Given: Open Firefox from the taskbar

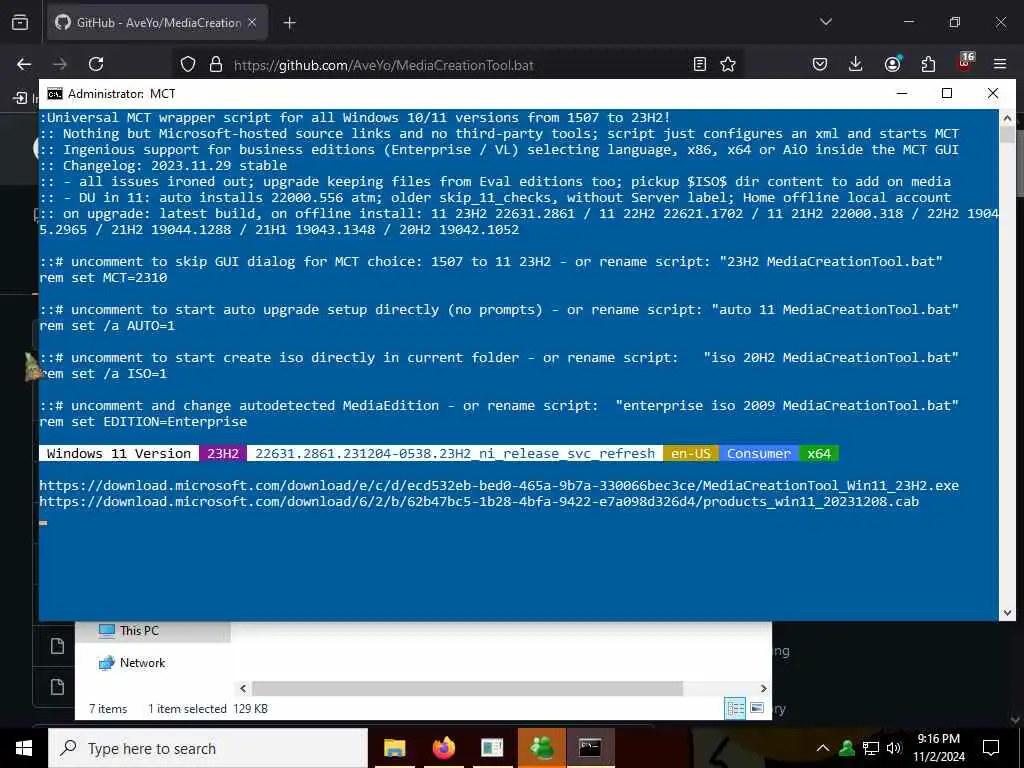Looking at the screenshot, I should click(443, 748).
